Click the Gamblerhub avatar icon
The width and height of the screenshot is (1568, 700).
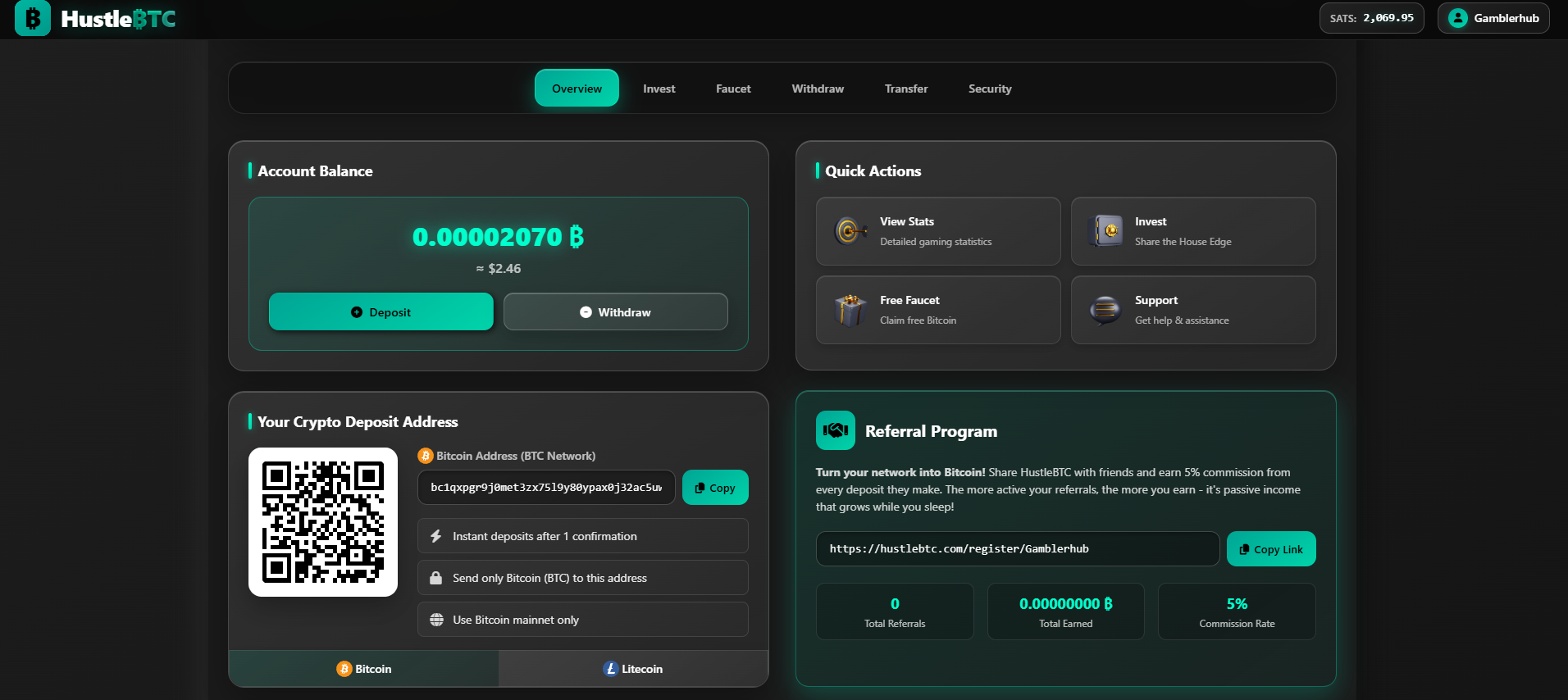coord(1457,18)
